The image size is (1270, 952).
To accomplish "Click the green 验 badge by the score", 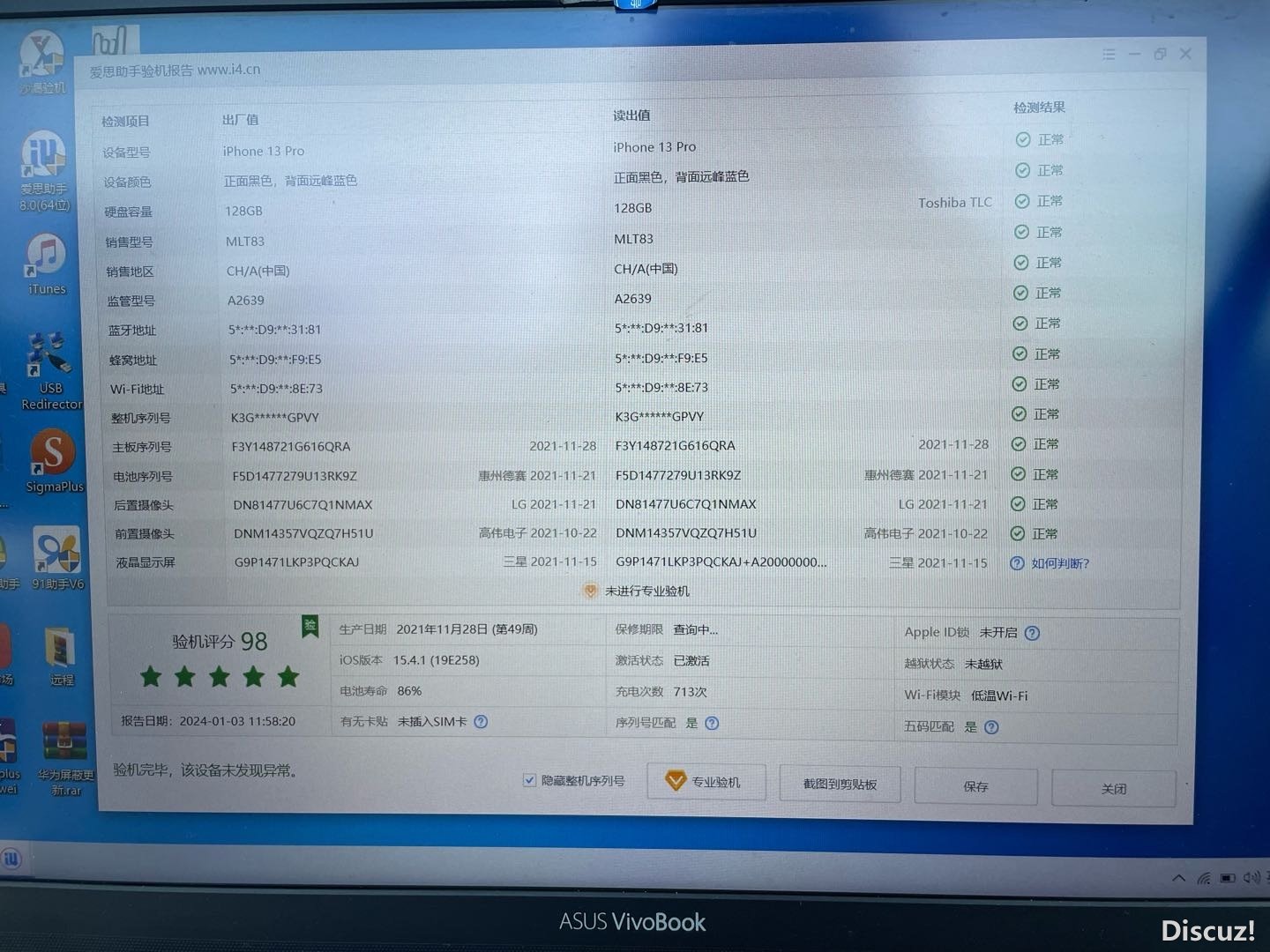I will pos(310,626).
